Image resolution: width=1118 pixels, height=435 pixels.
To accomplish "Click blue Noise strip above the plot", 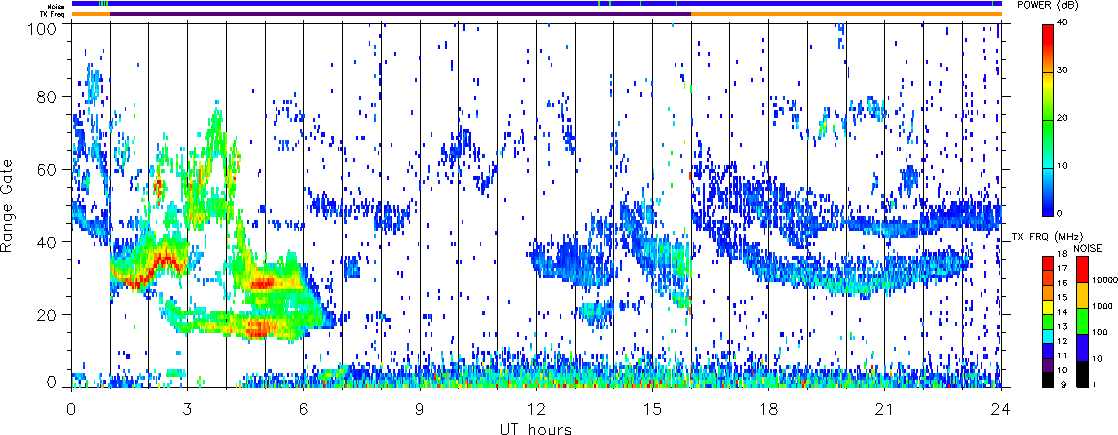I will coord(536,4).
